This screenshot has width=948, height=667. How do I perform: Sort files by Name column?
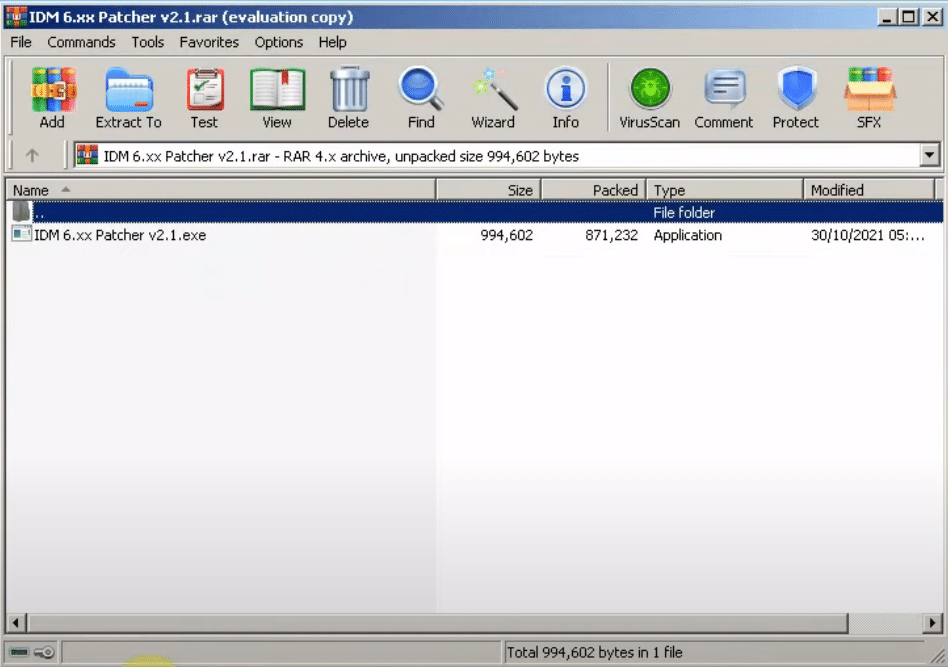pos(221,190)
